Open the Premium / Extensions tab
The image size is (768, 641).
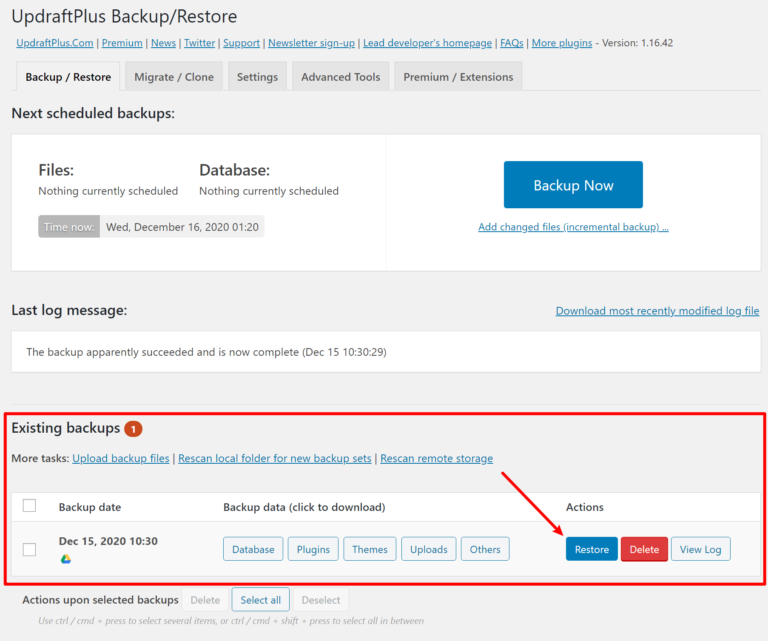click(458, 77)
